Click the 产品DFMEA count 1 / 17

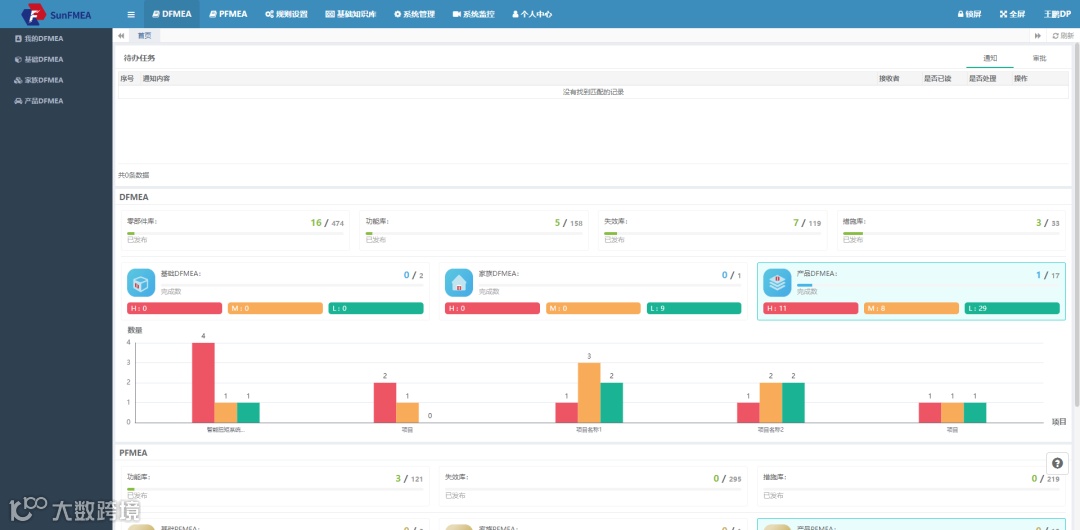[x=1047, y=275]
